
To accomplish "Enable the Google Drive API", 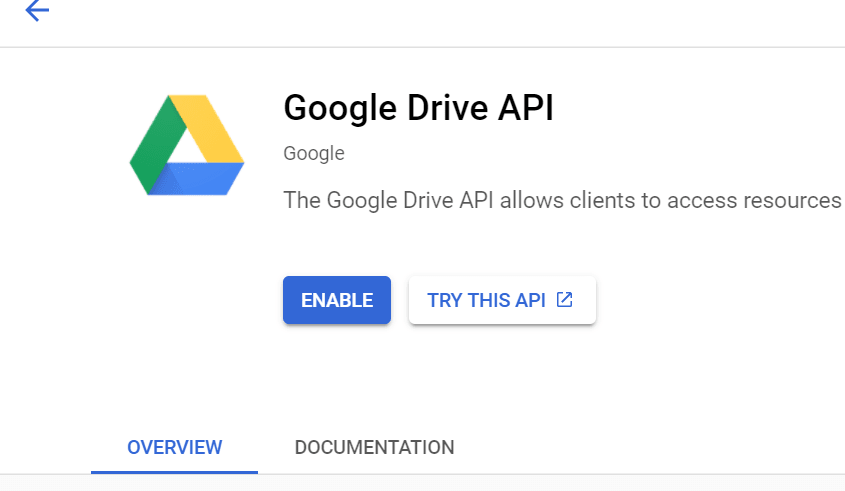I will 337,300.
